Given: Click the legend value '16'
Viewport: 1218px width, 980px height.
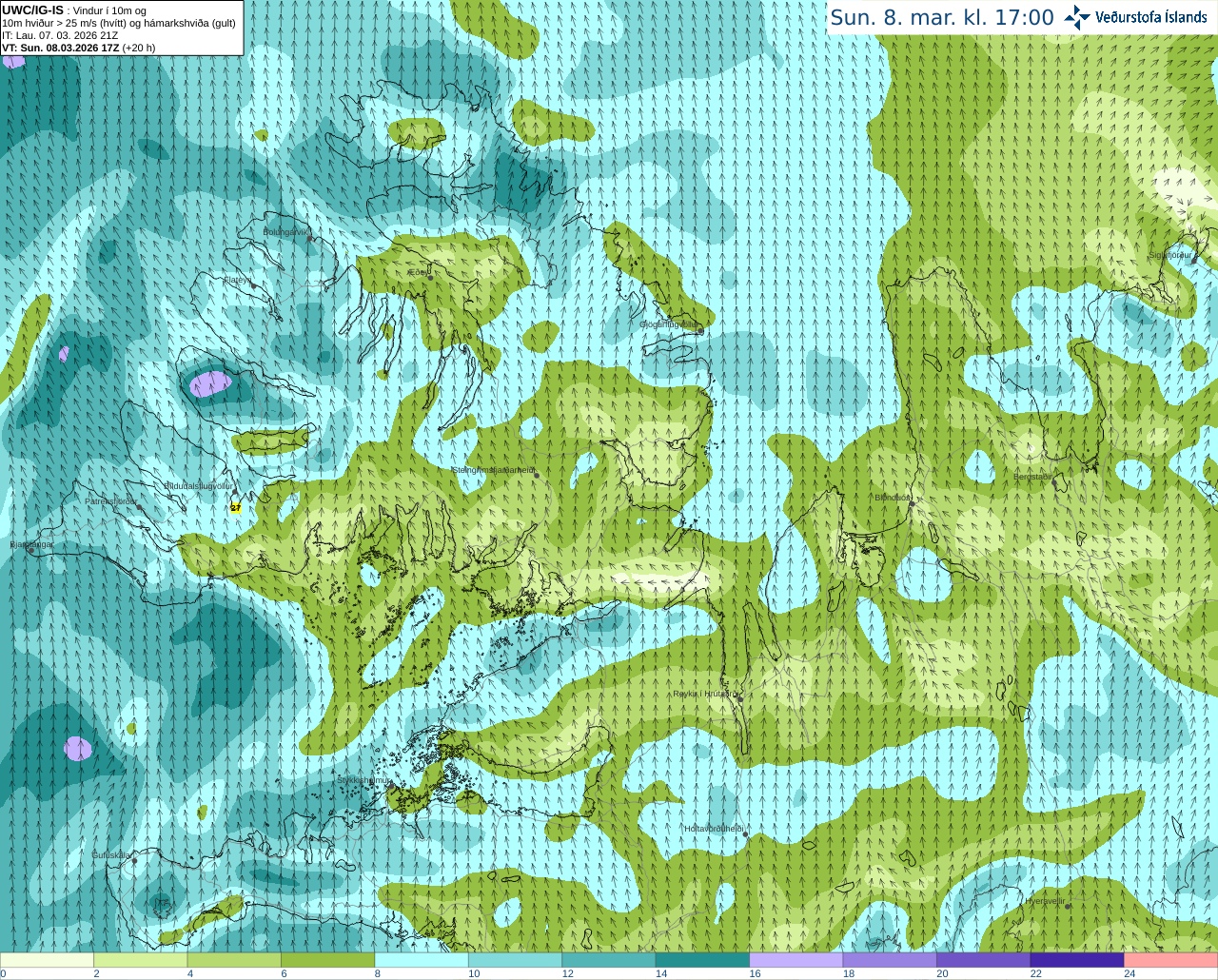Looking at the screenshot, I should tap(755, 973).
